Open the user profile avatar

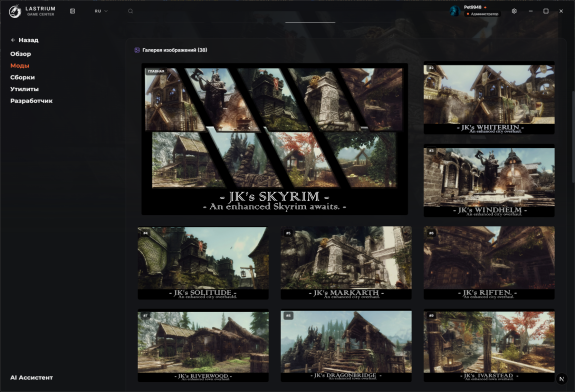tap(455, 11)
